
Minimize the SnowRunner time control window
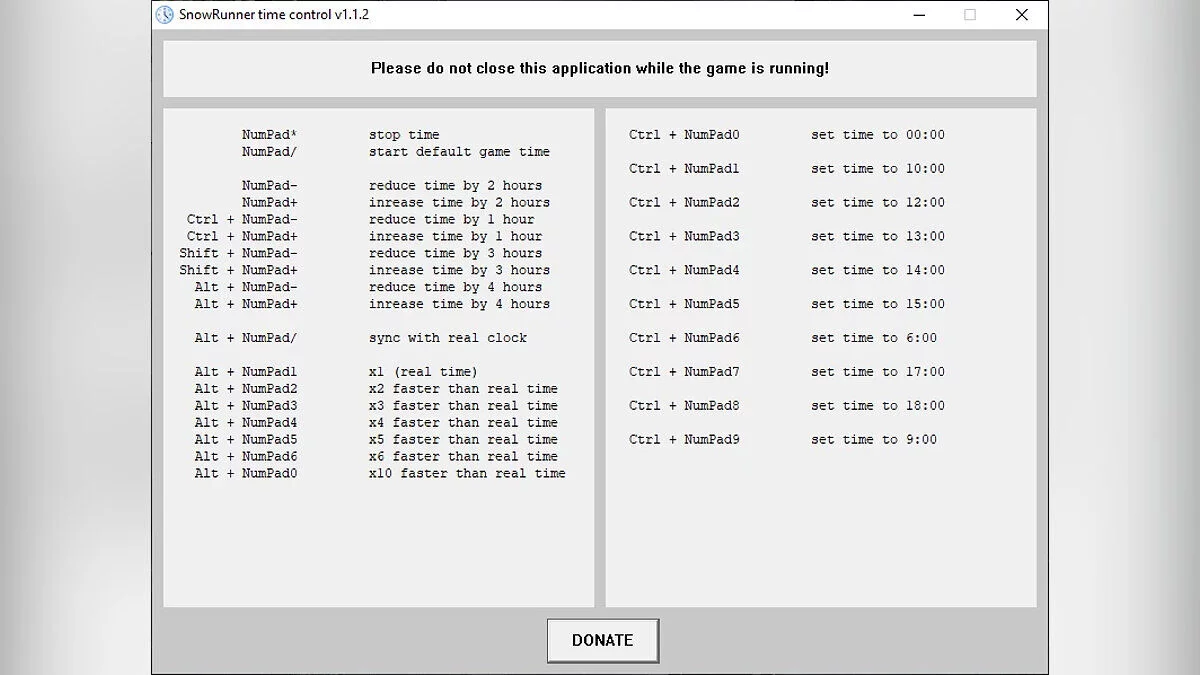point(918,15)
